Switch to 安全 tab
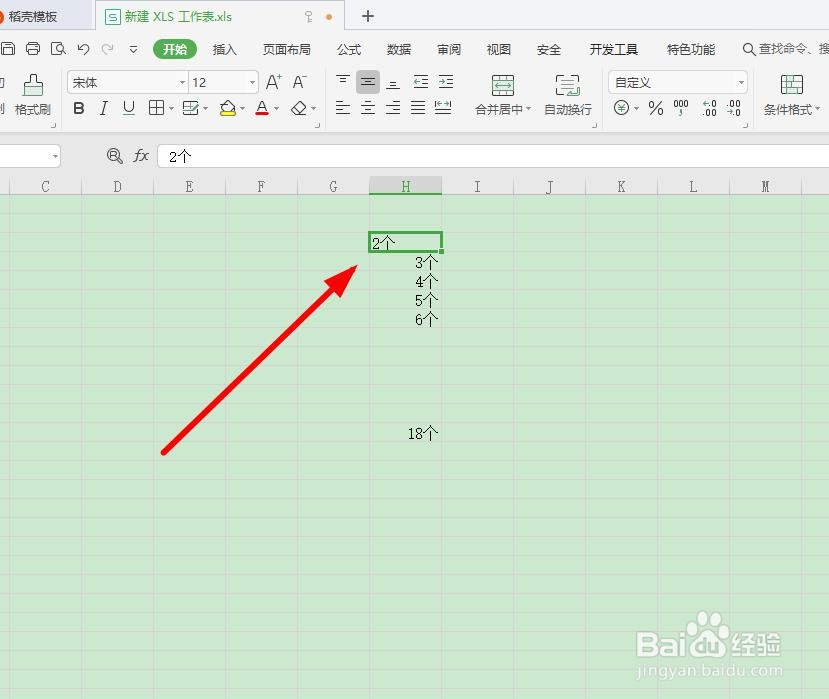Viewport: 829px width, 699px height. [549, 50]
